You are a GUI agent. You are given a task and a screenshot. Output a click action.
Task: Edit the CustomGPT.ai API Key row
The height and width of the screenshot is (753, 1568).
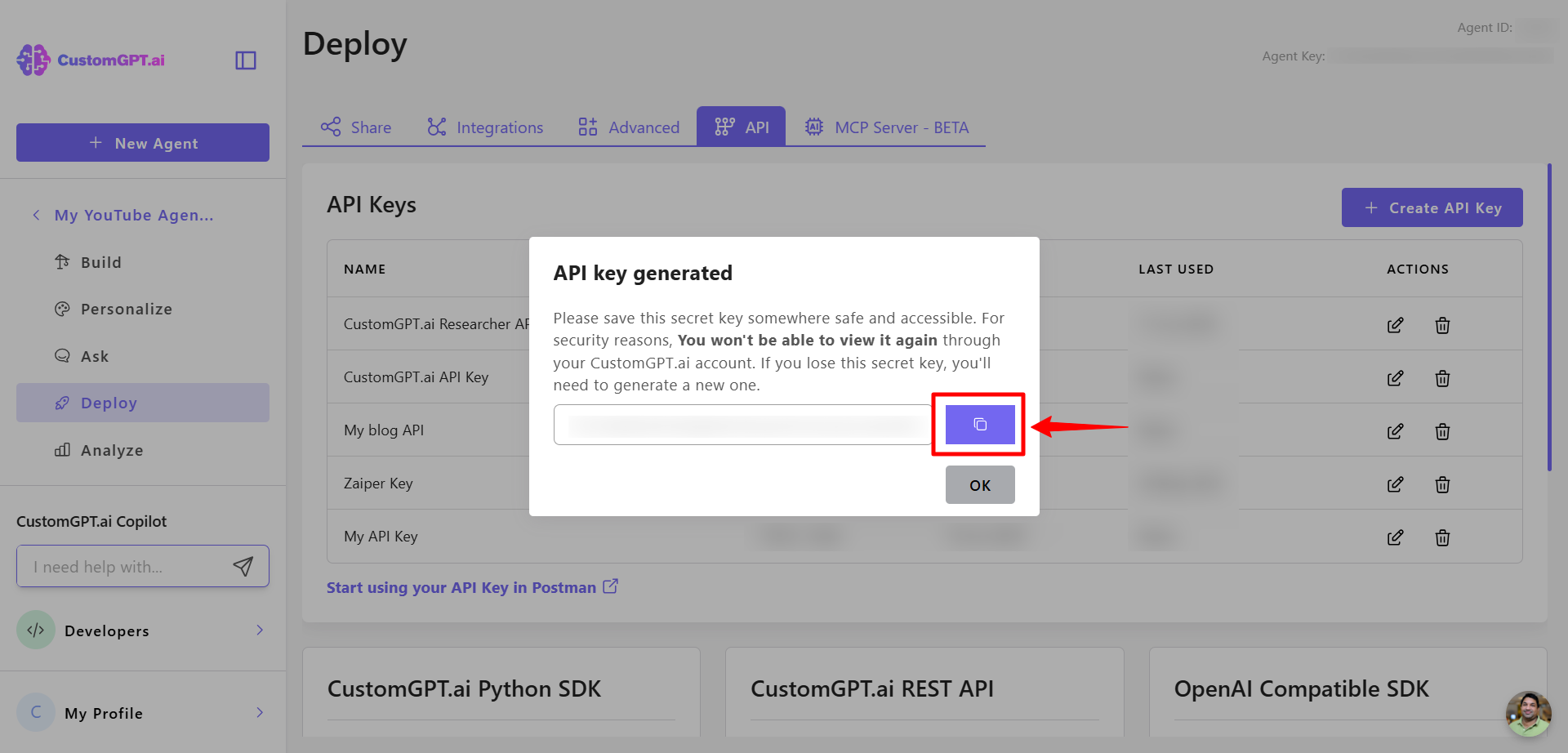1396,378
